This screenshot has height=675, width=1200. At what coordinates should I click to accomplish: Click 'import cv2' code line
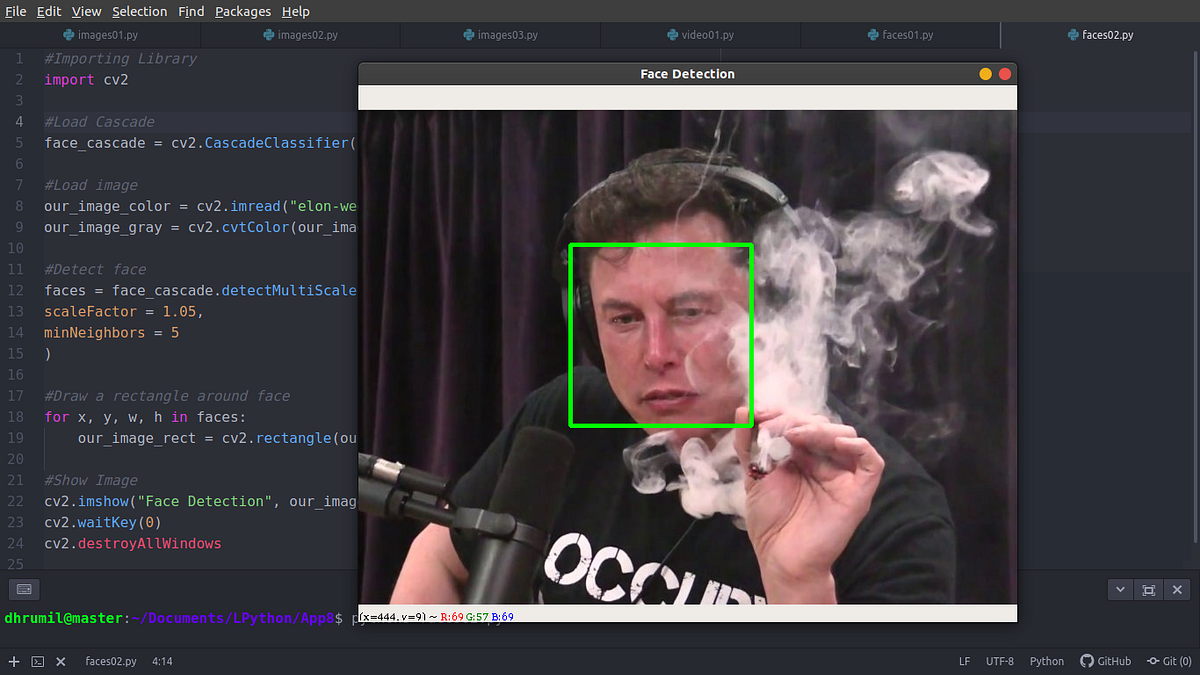(x=86, y=79)
